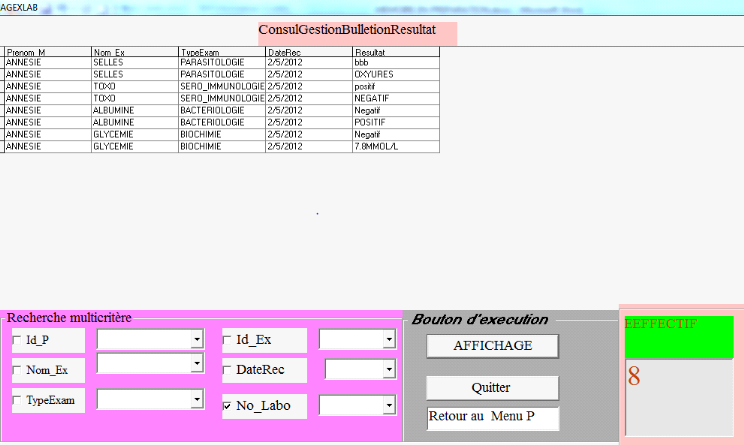Uncheck the No_Labo checkbox
This screenshot has height=445, width=744.
(x=228, y=406)
